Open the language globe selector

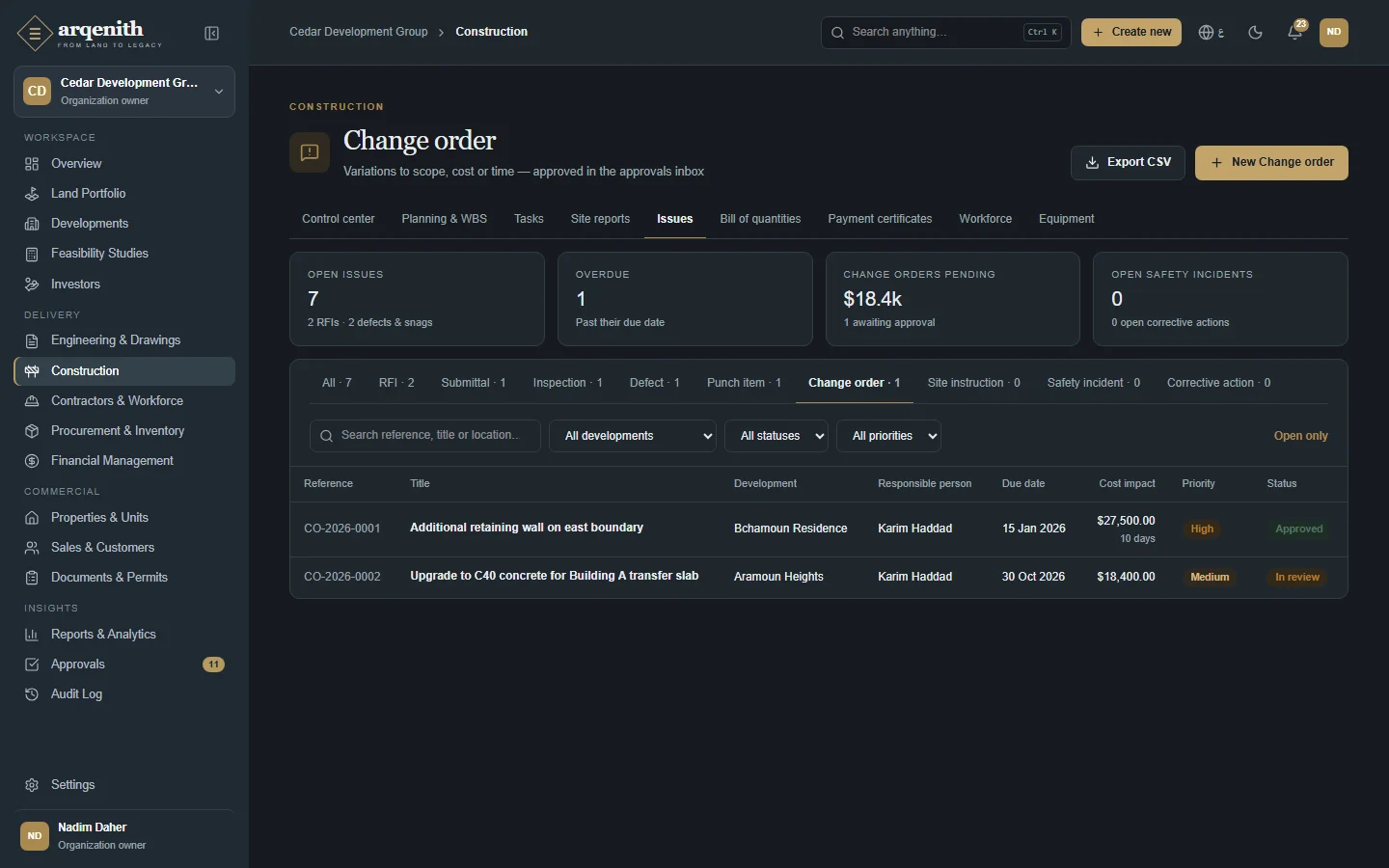pyautogui.click(x=1212, y=33)
